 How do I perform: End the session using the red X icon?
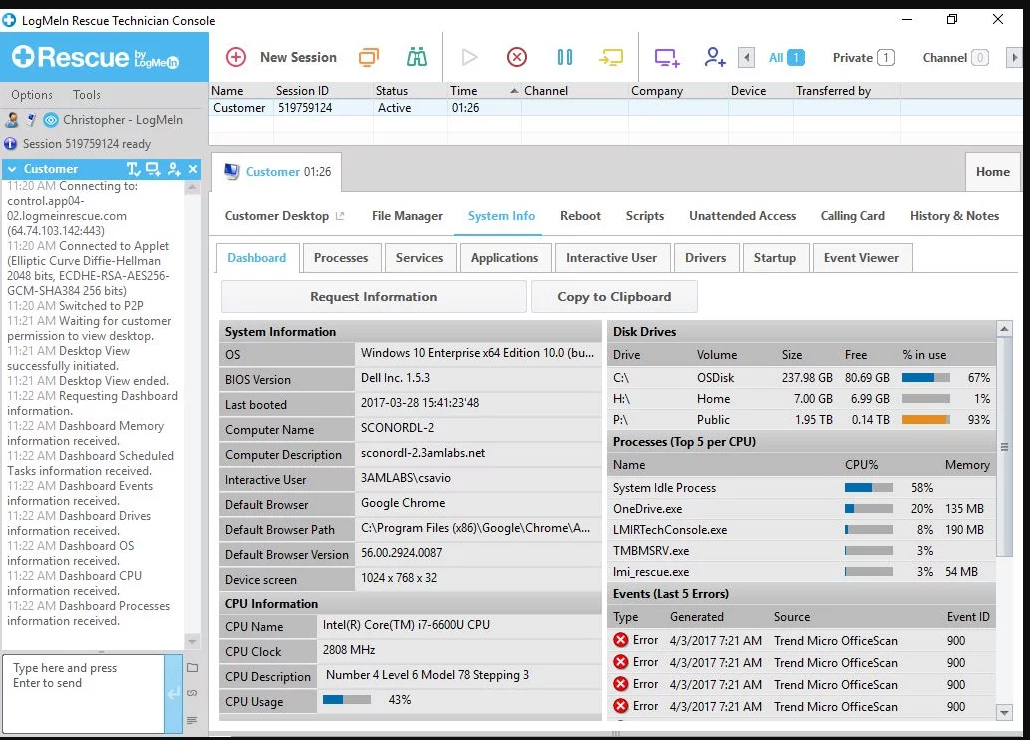click(516, 57)
